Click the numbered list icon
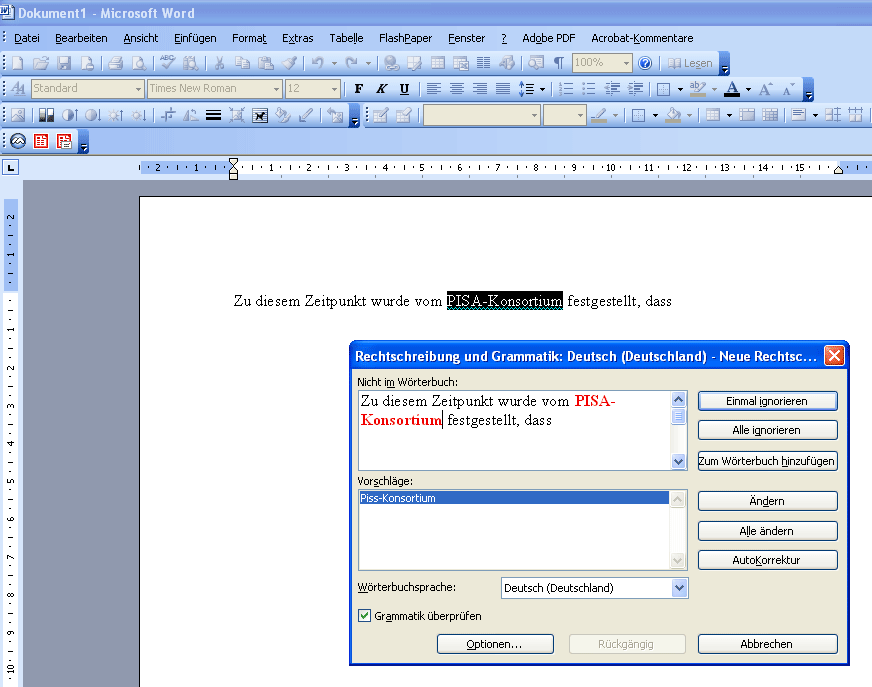 pyautogui.click(x=566, y=89)
